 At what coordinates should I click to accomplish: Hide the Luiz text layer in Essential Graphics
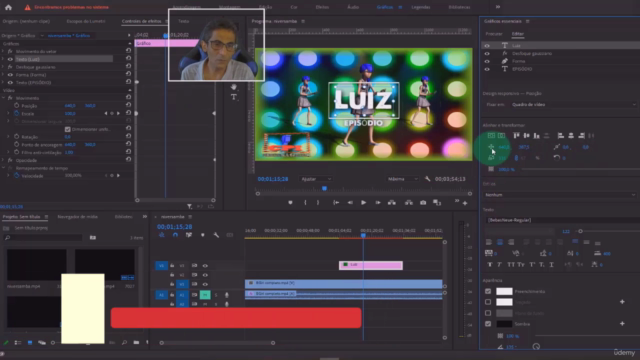click(487, 46)
